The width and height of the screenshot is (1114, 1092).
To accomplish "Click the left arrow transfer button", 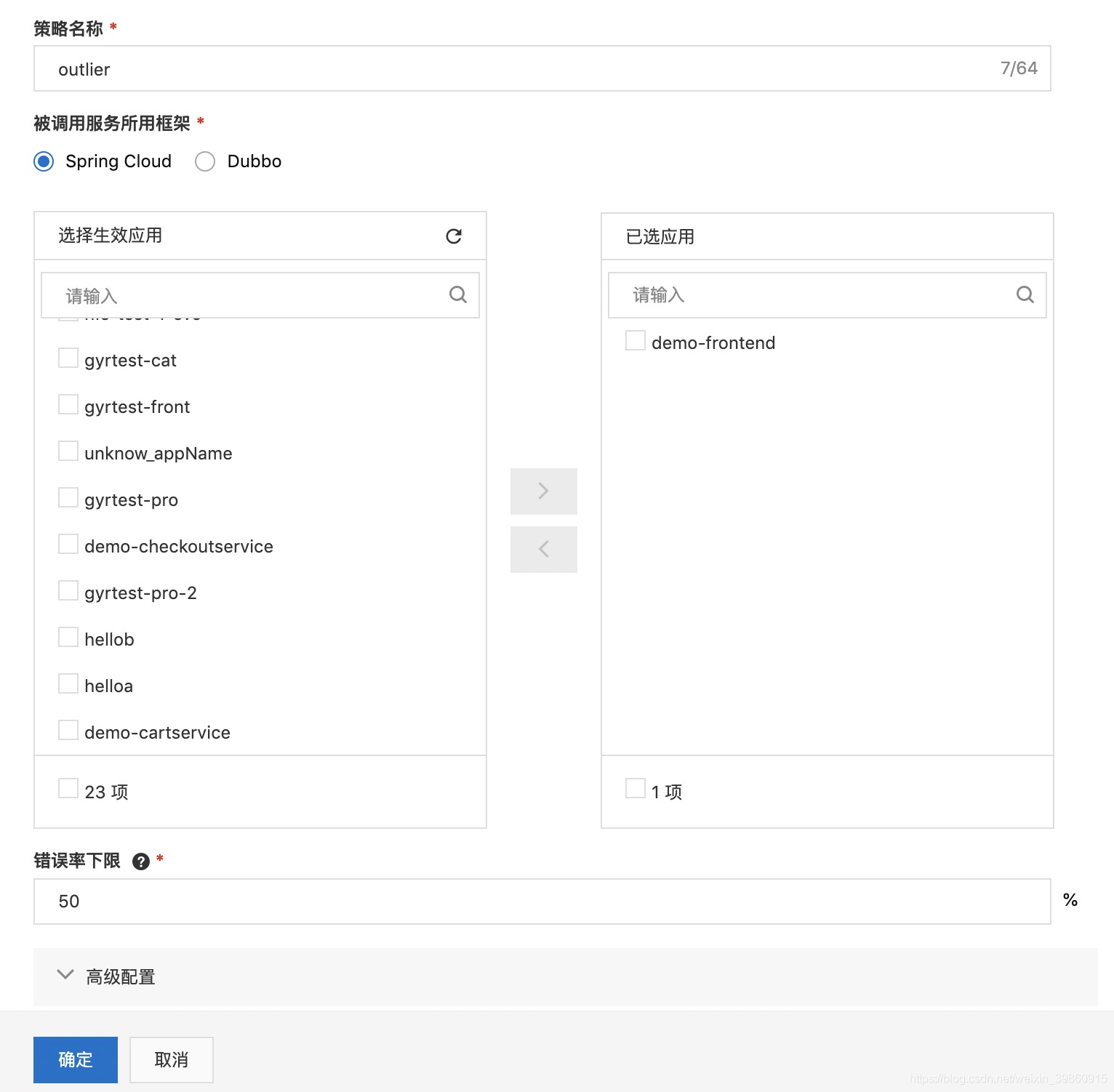I will coord(543,549).
